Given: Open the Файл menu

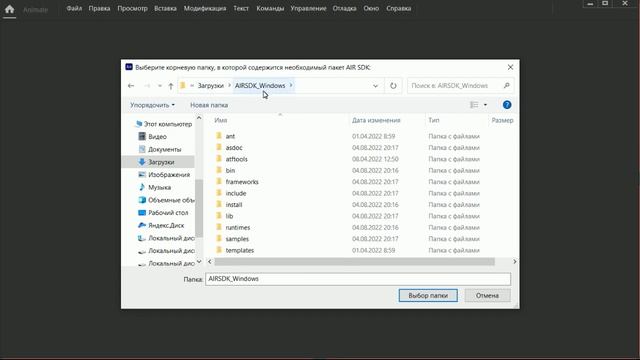Looking at the screenshot, I should point(74,8).
